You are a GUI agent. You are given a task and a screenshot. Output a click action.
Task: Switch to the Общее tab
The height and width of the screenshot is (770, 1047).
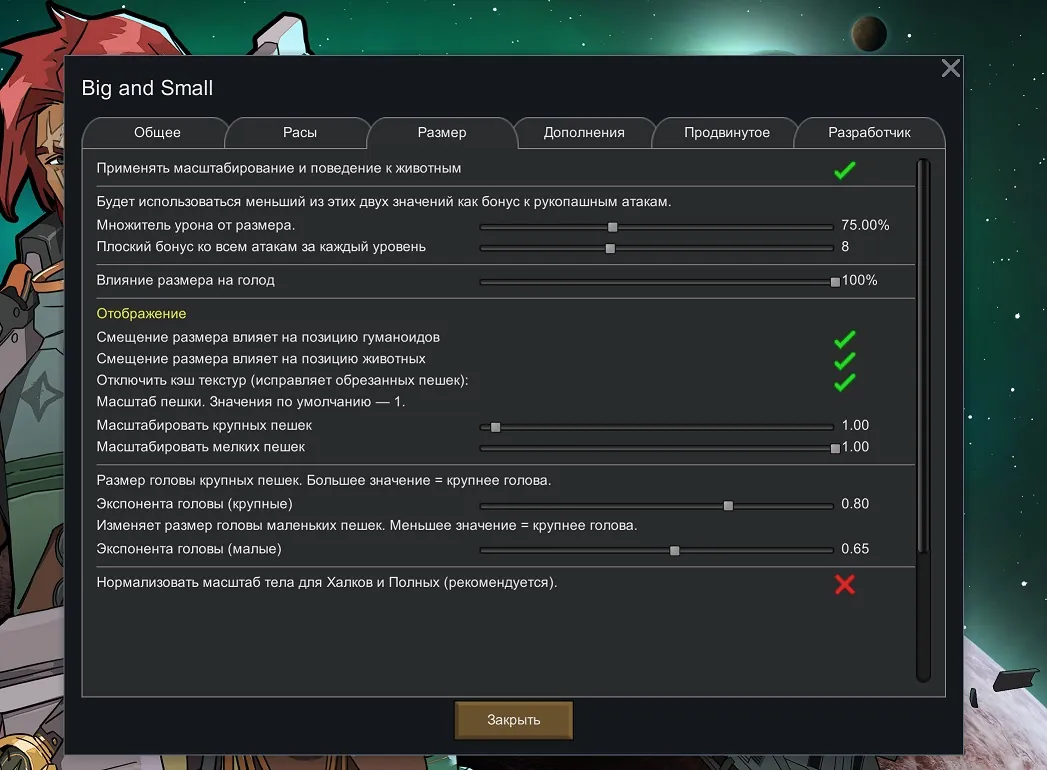tap(157, 132)
